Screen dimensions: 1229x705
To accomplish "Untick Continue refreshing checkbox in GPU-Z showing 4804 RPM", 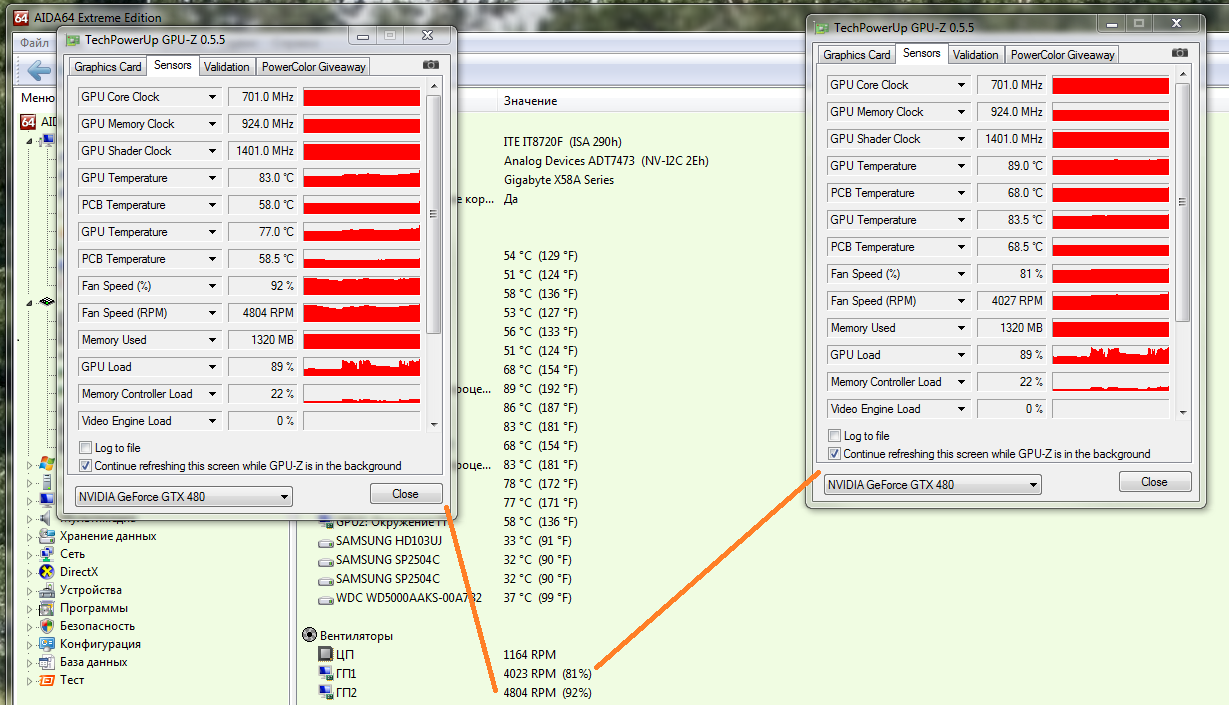I will point(85,466).
